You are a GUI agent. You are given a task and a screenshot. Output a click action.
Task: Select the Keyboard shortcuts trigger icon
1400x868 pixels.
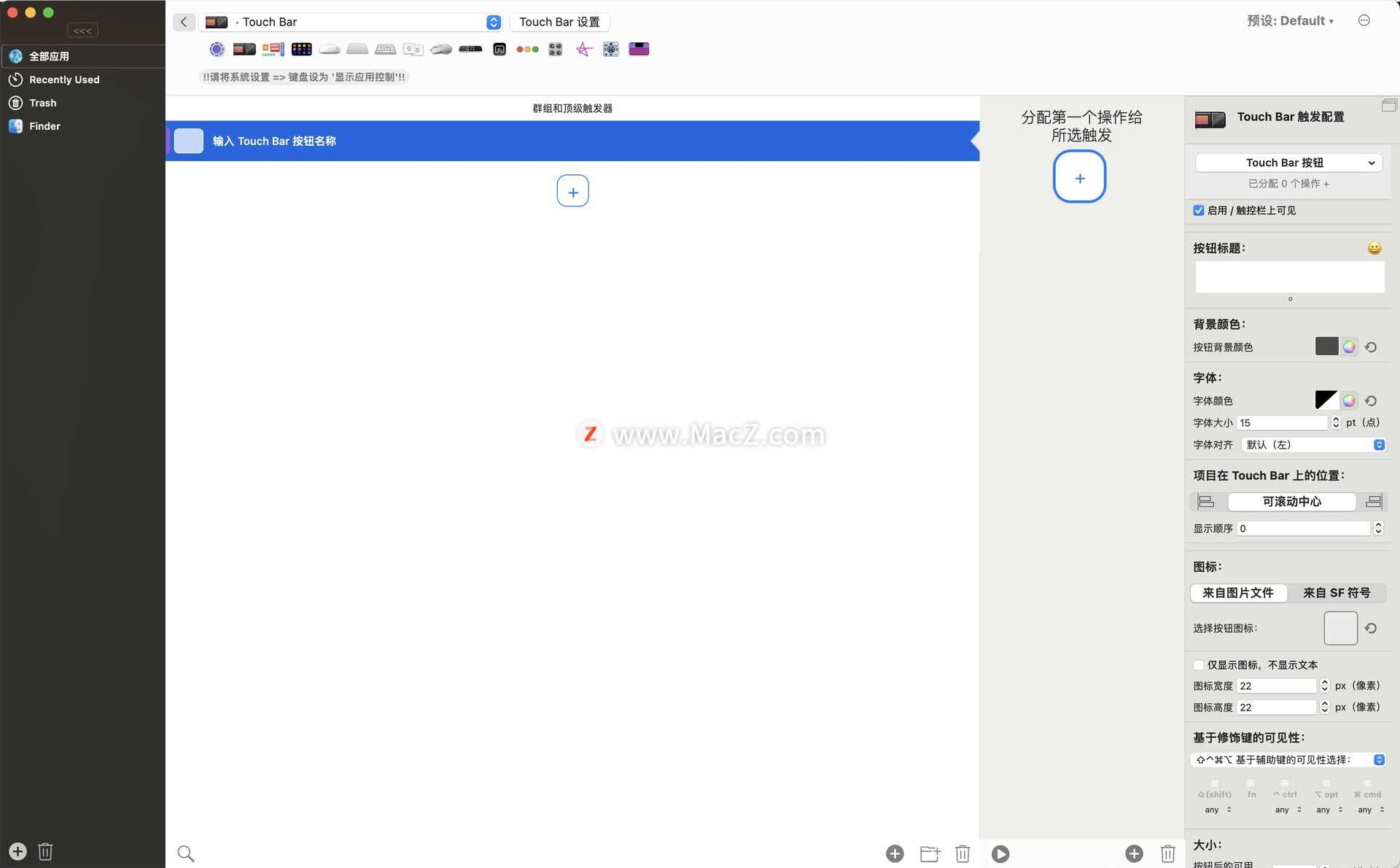coord(385,49)
